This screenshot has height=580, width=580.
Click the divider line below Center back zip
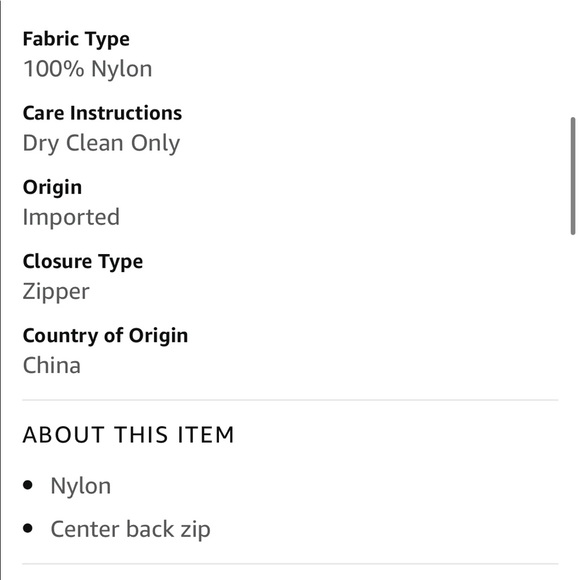(290, 564)
